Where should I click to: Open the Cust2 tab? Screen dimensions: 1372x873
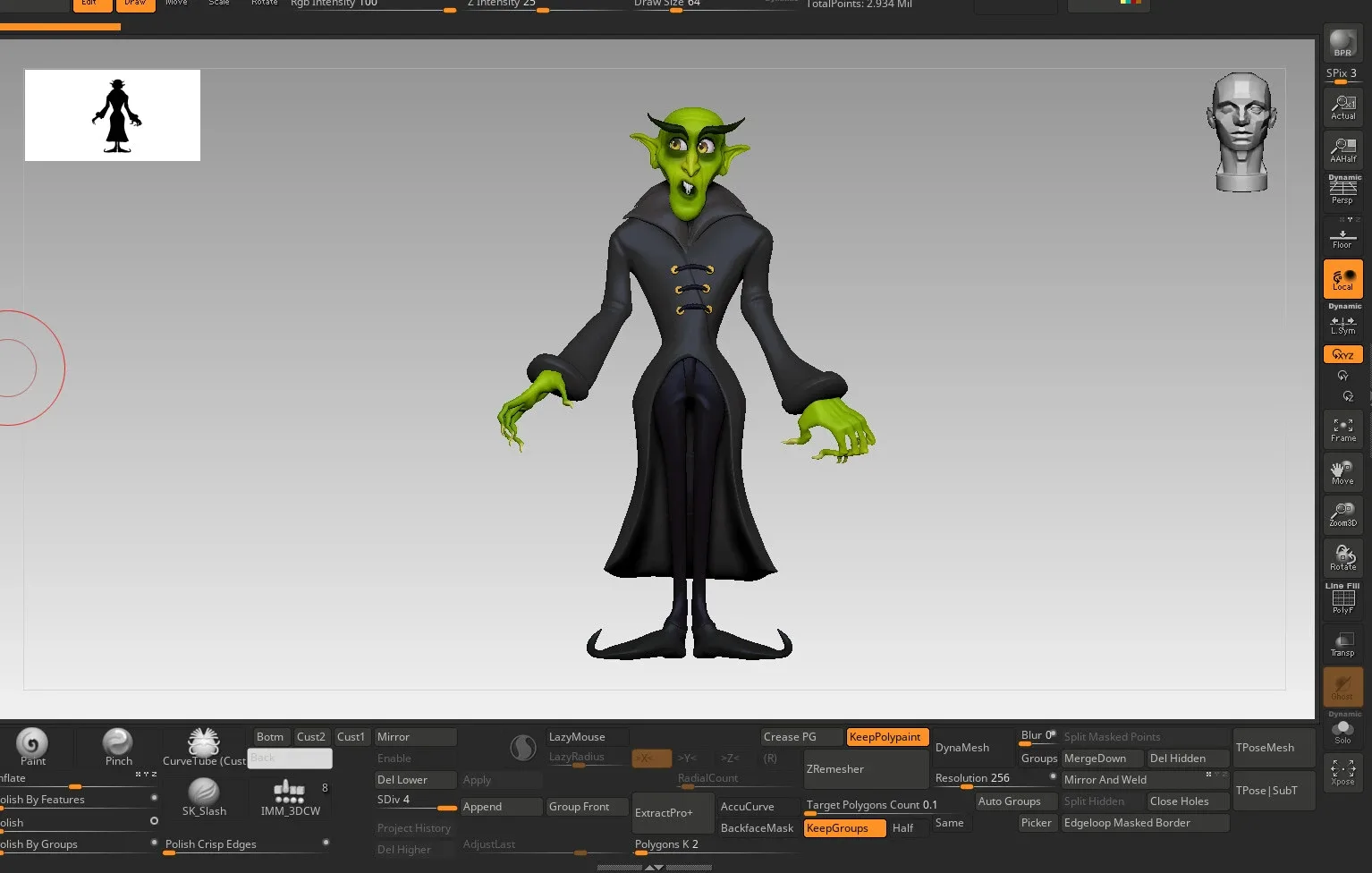(x=311, y=737)
